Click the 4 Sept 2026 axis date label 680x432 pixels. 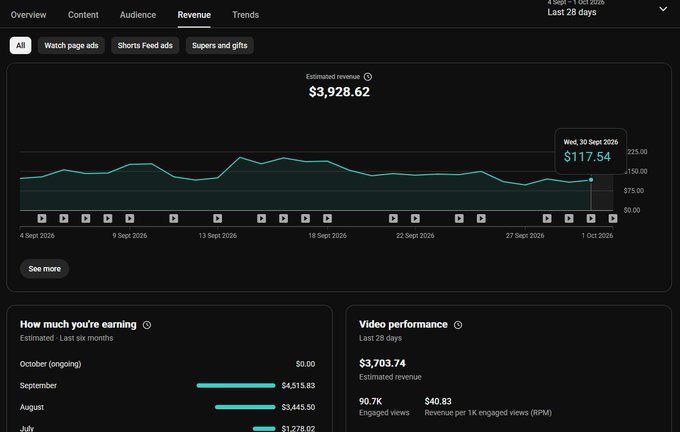[x=37, y=236]
